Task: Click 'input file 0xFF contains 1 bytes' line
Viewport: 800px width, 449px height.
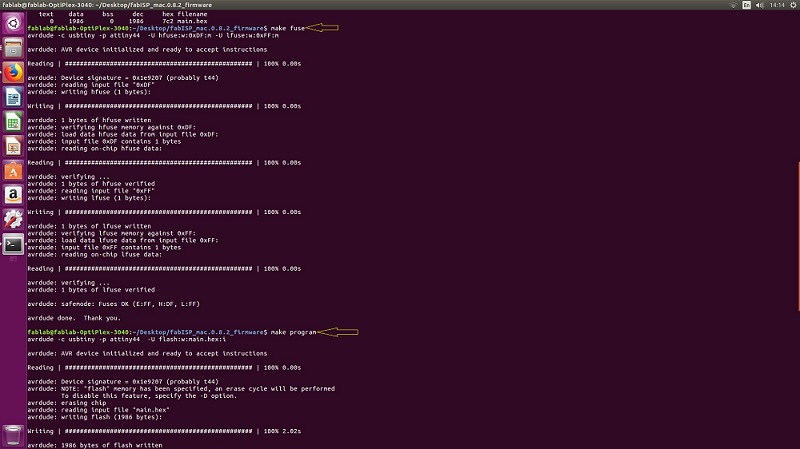Action: point(104,247)
